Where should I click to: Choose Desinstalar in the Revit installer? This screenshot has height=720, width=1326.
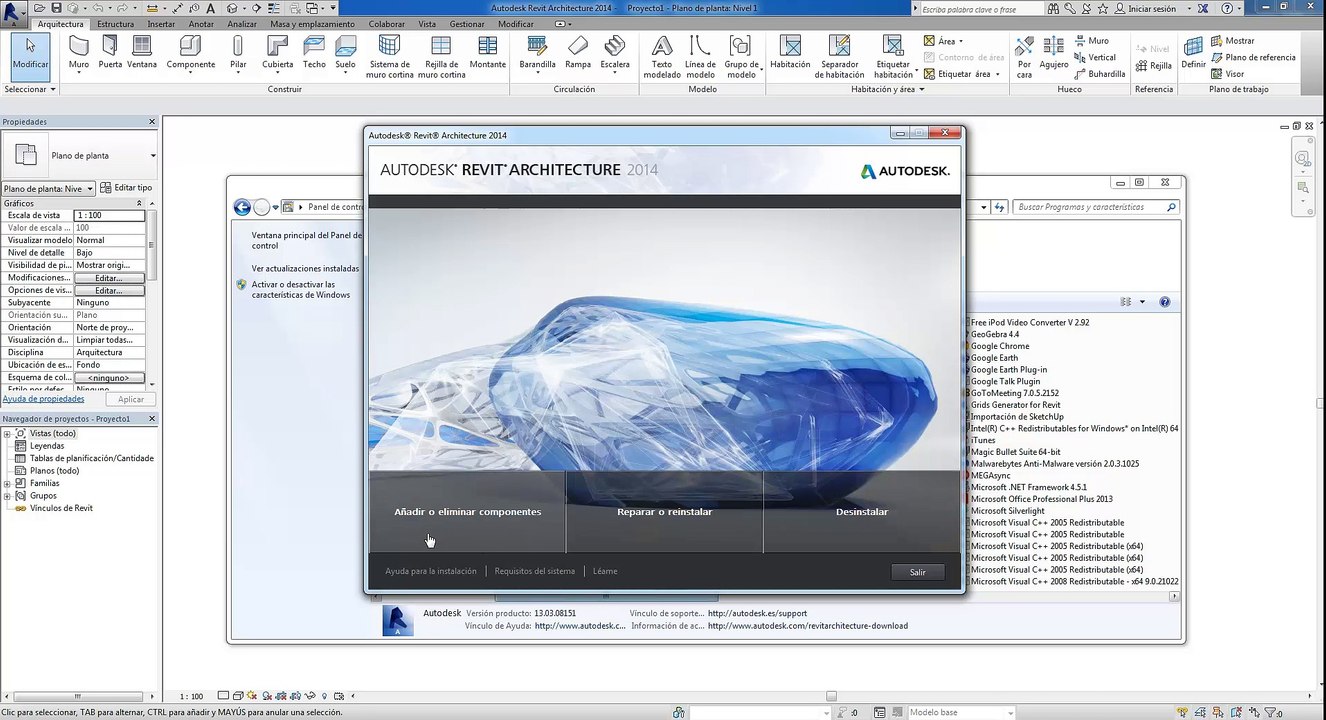coord(862,512)
